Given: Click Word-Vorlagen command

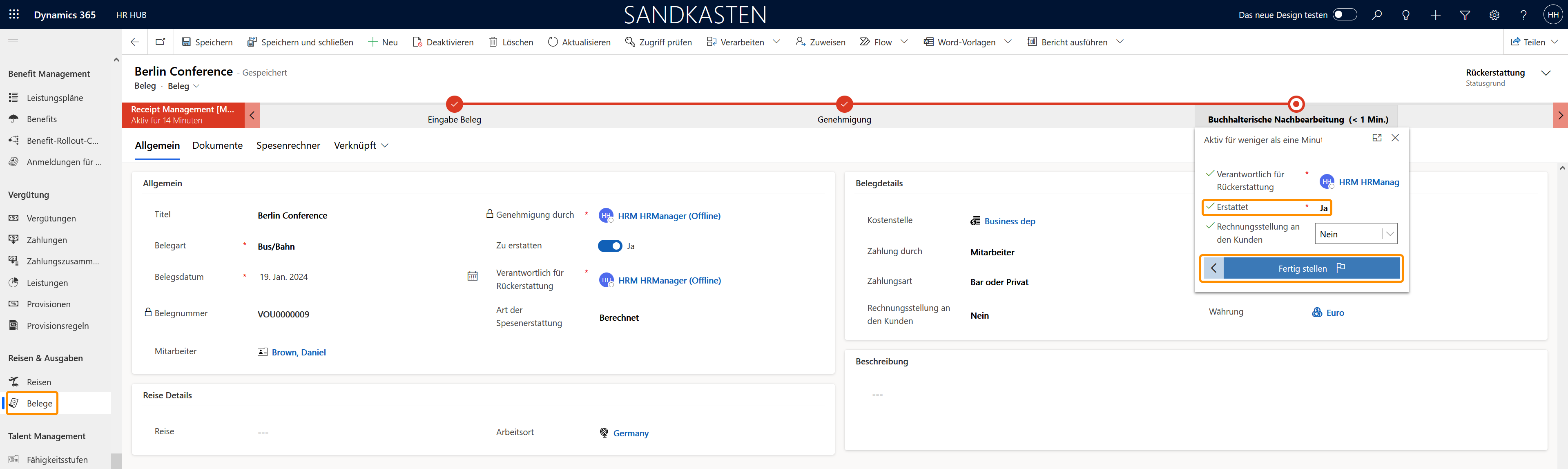Looking at the screenshot, I should pyautogui.click(x=959, y=42).
